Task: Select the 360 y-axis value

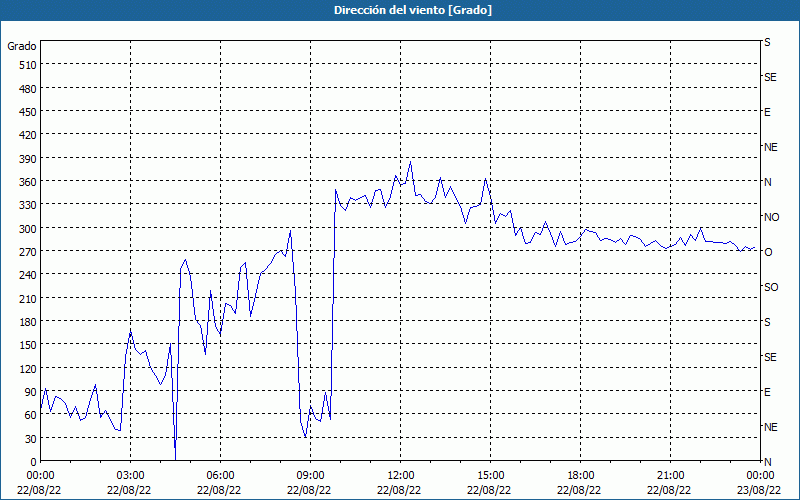Action: (28, 182)
